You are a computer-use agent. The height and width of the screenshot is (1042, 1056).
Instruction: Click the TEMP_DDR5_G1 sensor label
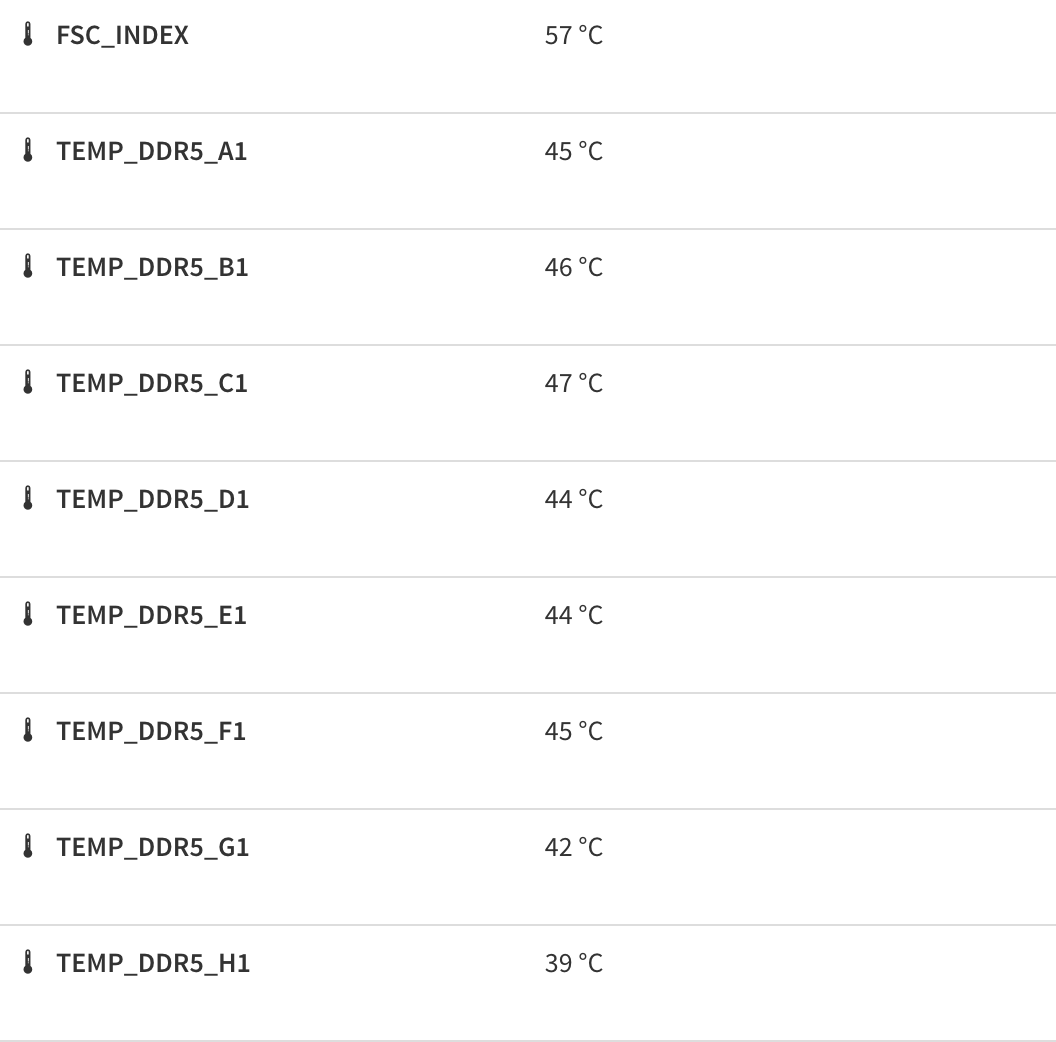(x=152, y=848)
